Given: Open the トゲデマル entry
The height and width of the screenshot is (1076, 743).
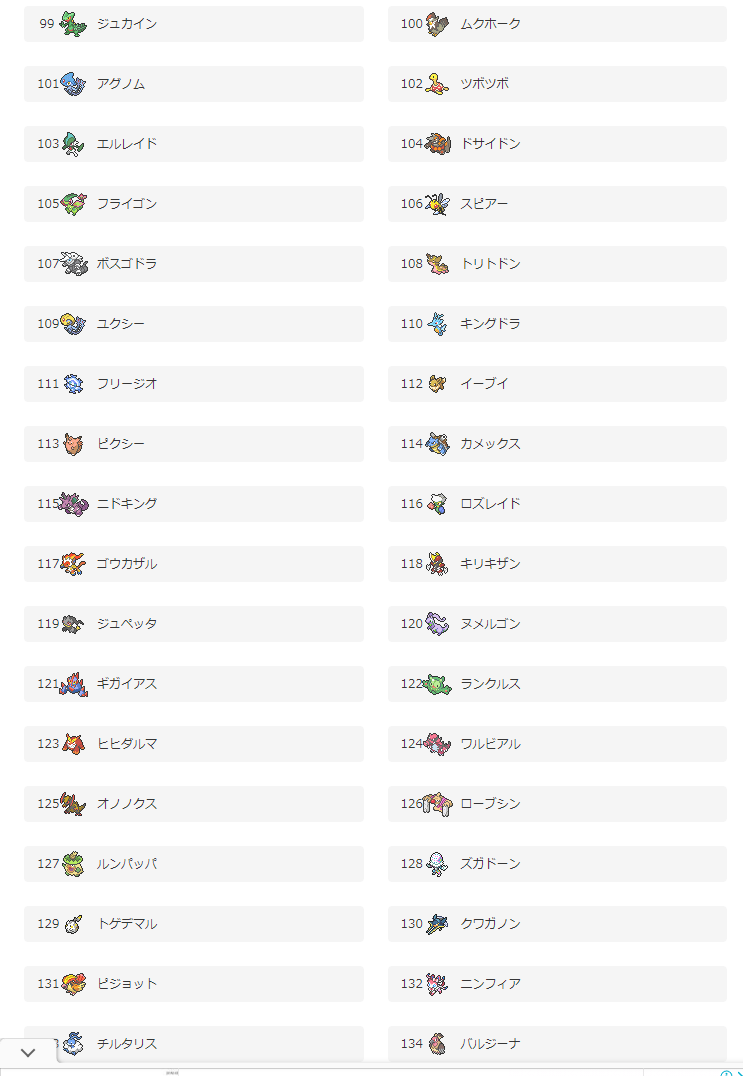Looking at the screenshot, I should 194,924.
